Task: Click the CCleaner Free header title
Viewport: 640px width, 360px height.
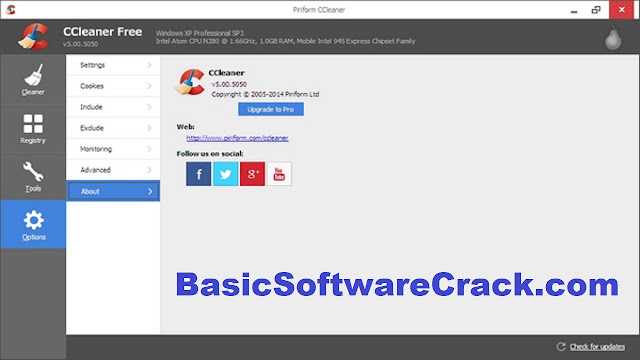Action: [102, 32]
